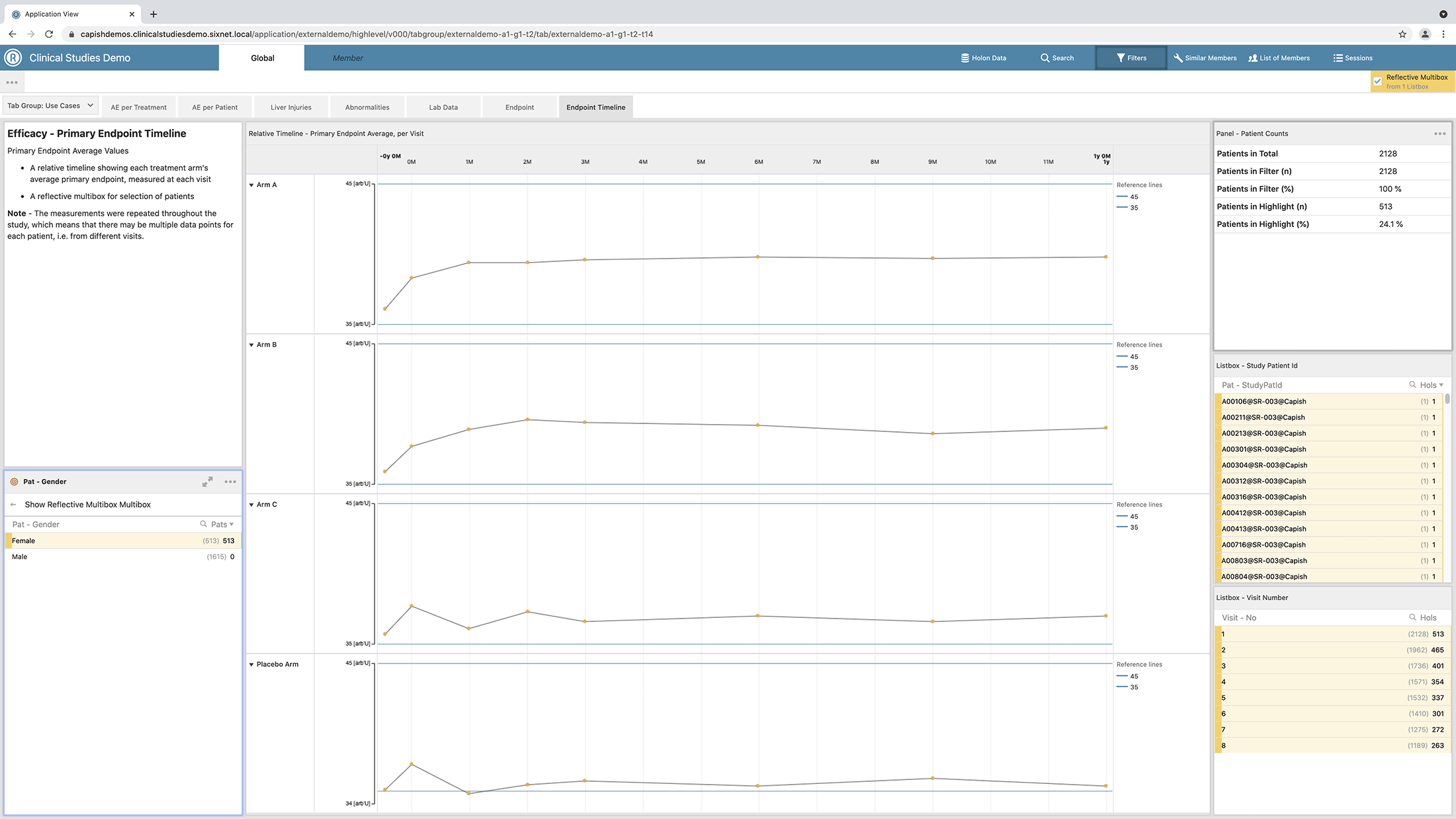Open Similar Members wrench tool
The width and height of the screenshot is (1456, 819).
point(1205,58)
